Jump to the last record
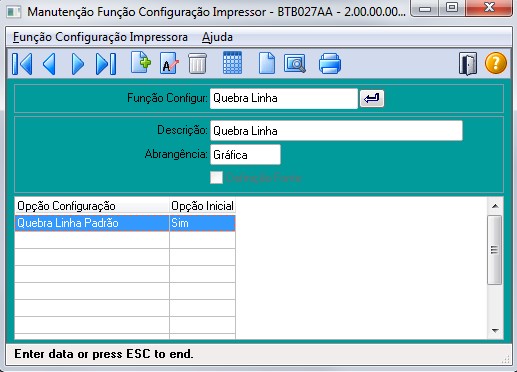517x372 pixels. point(106,63)
